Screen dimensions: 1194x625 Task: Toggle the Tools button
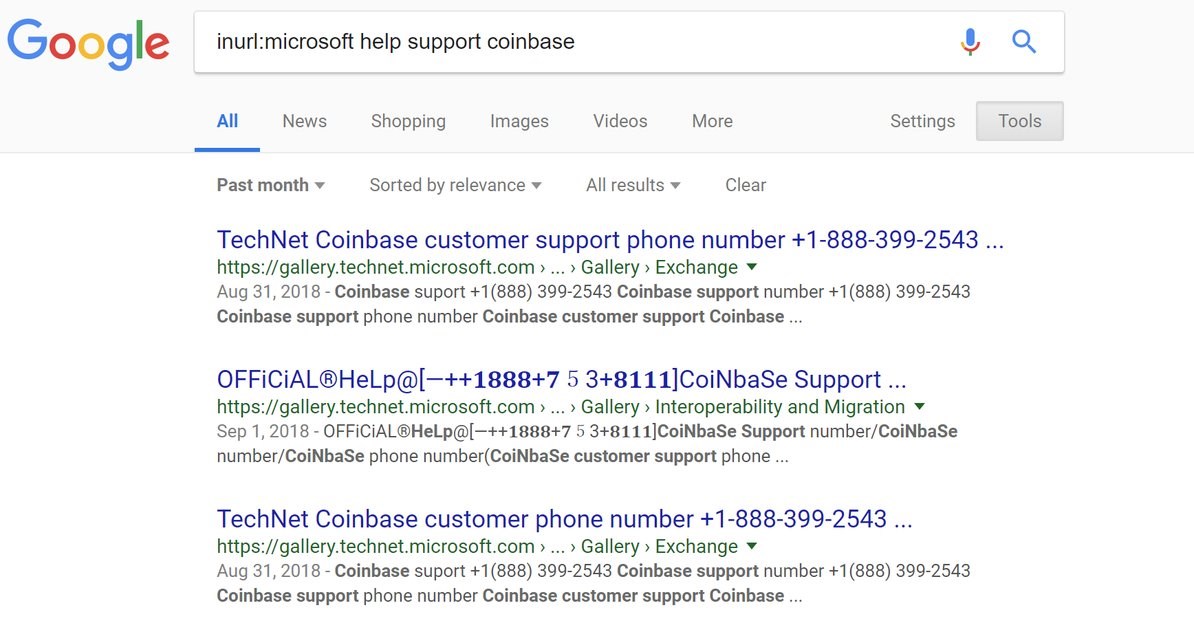pos(1019,121)
